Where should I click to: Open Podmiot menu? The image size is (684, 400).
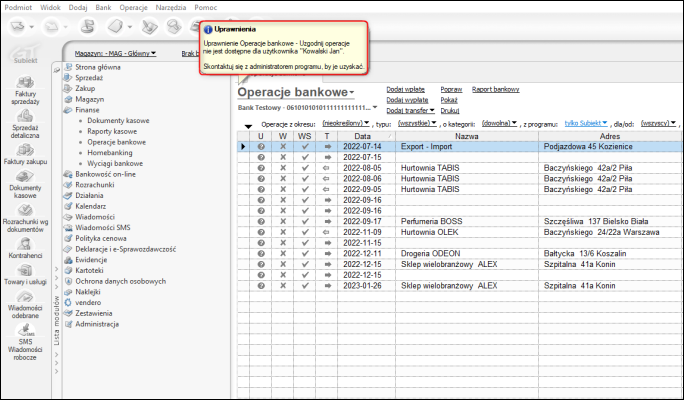[18, 7]
